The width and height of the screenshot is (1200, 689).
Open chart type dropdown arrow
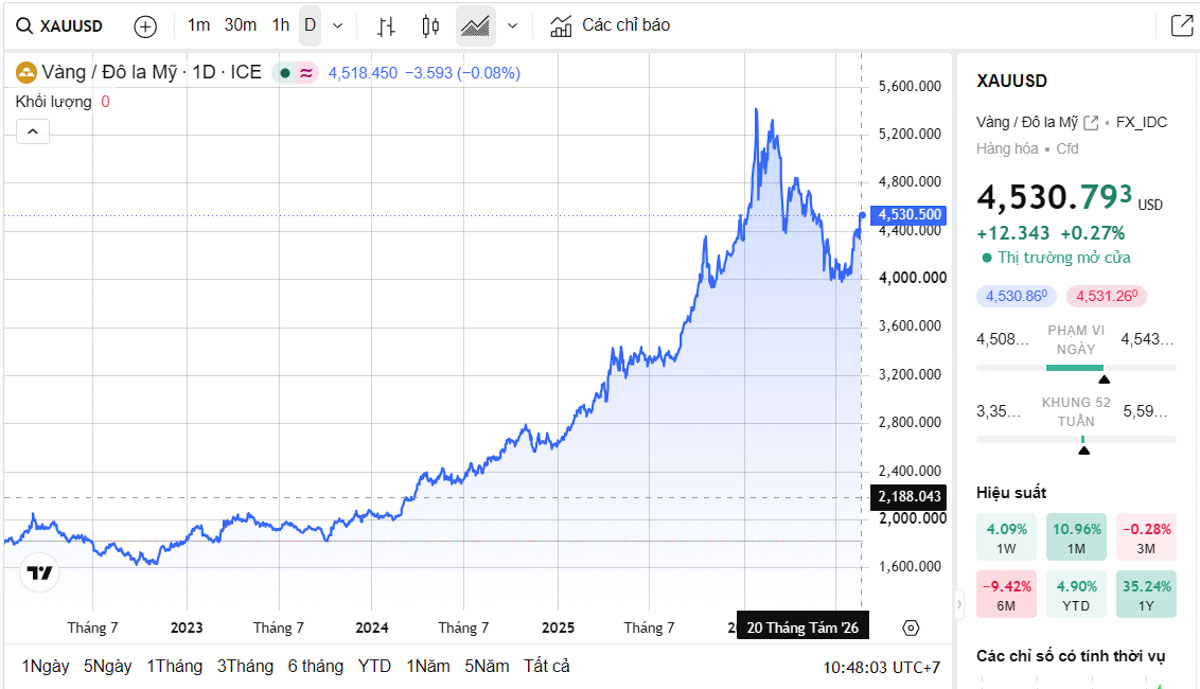pos(513,26)
